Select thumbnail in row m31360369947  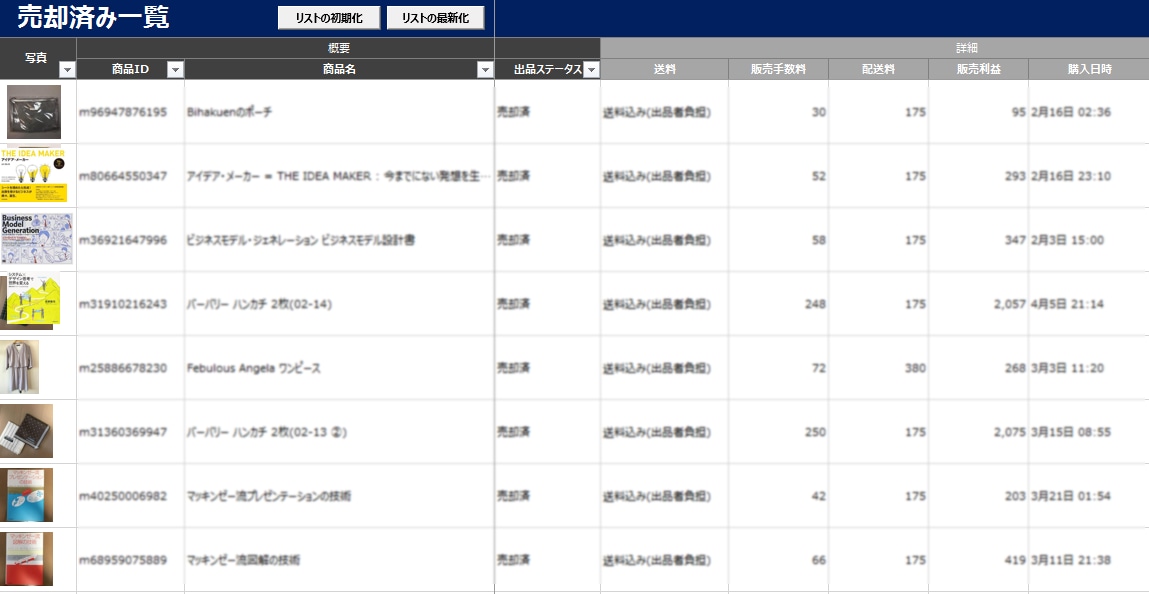26,431
